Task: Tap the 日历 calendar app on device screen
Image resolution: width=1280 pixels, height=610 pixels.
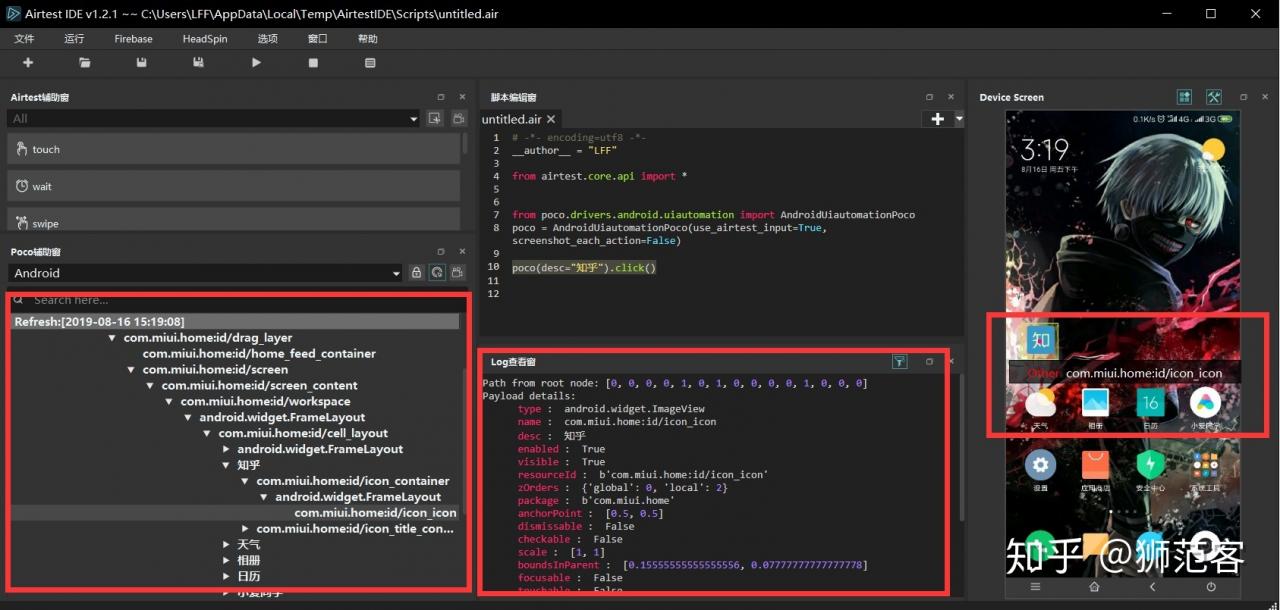Action: (x=1150, y=403)
